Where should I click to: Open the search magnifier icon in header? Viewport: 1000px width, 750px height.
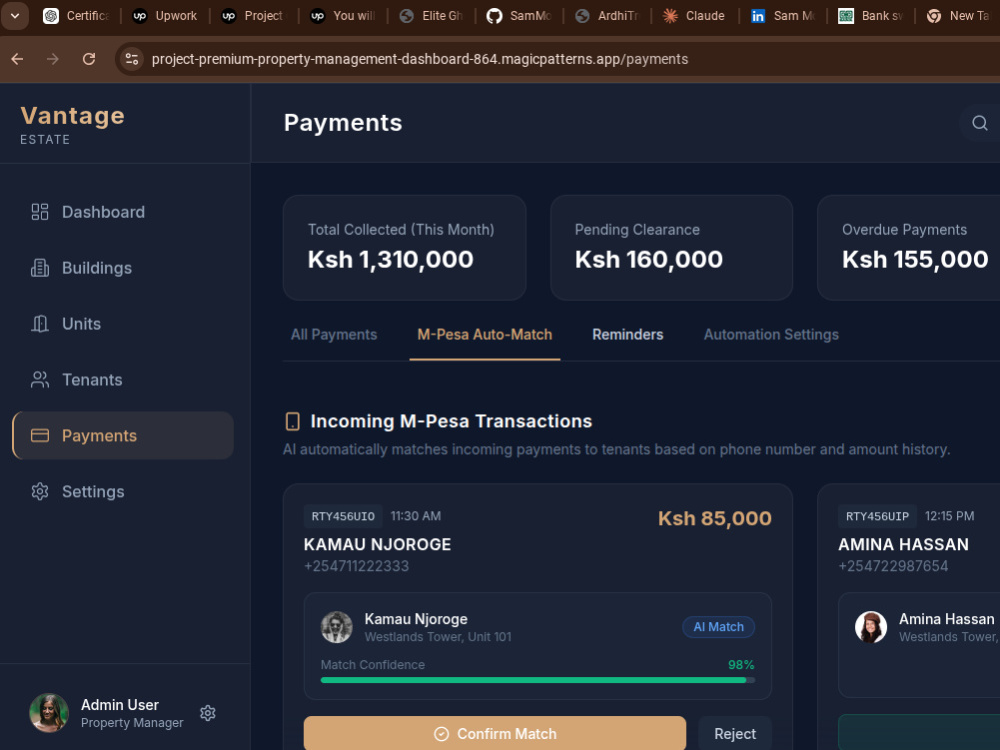pos(980,122)
